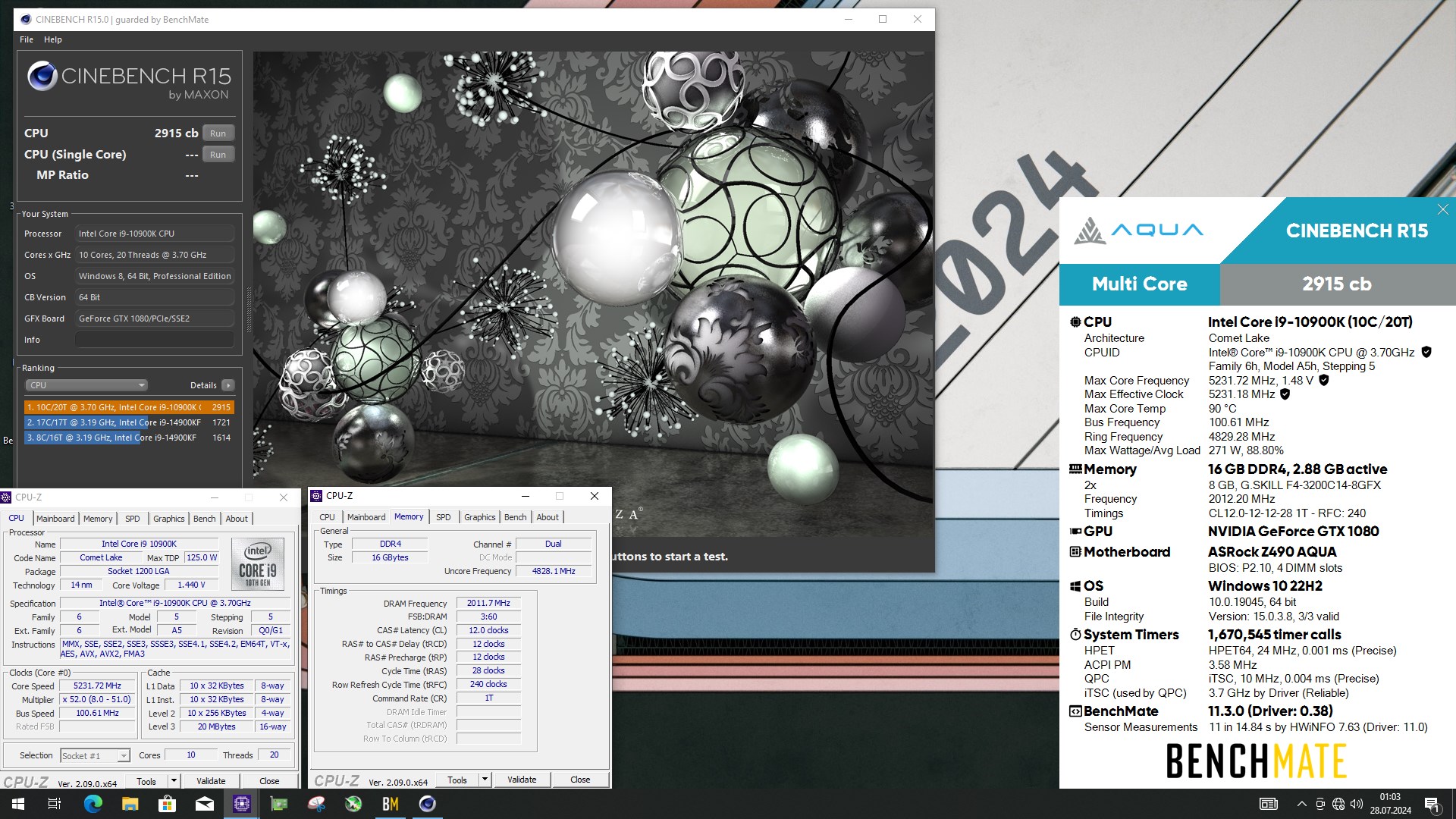Open the Socket #1 selection dropdown
Screen dimensions: 1456x819
pyautogui.click(x=95, y=755)
